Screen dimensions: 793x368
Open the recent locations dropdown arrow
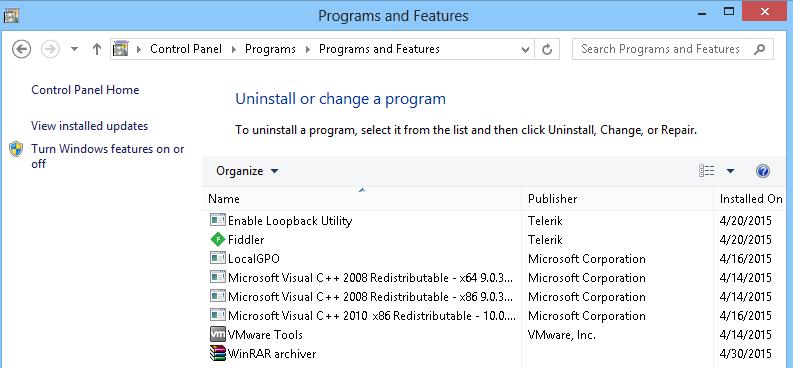click(x=74, y=50)
